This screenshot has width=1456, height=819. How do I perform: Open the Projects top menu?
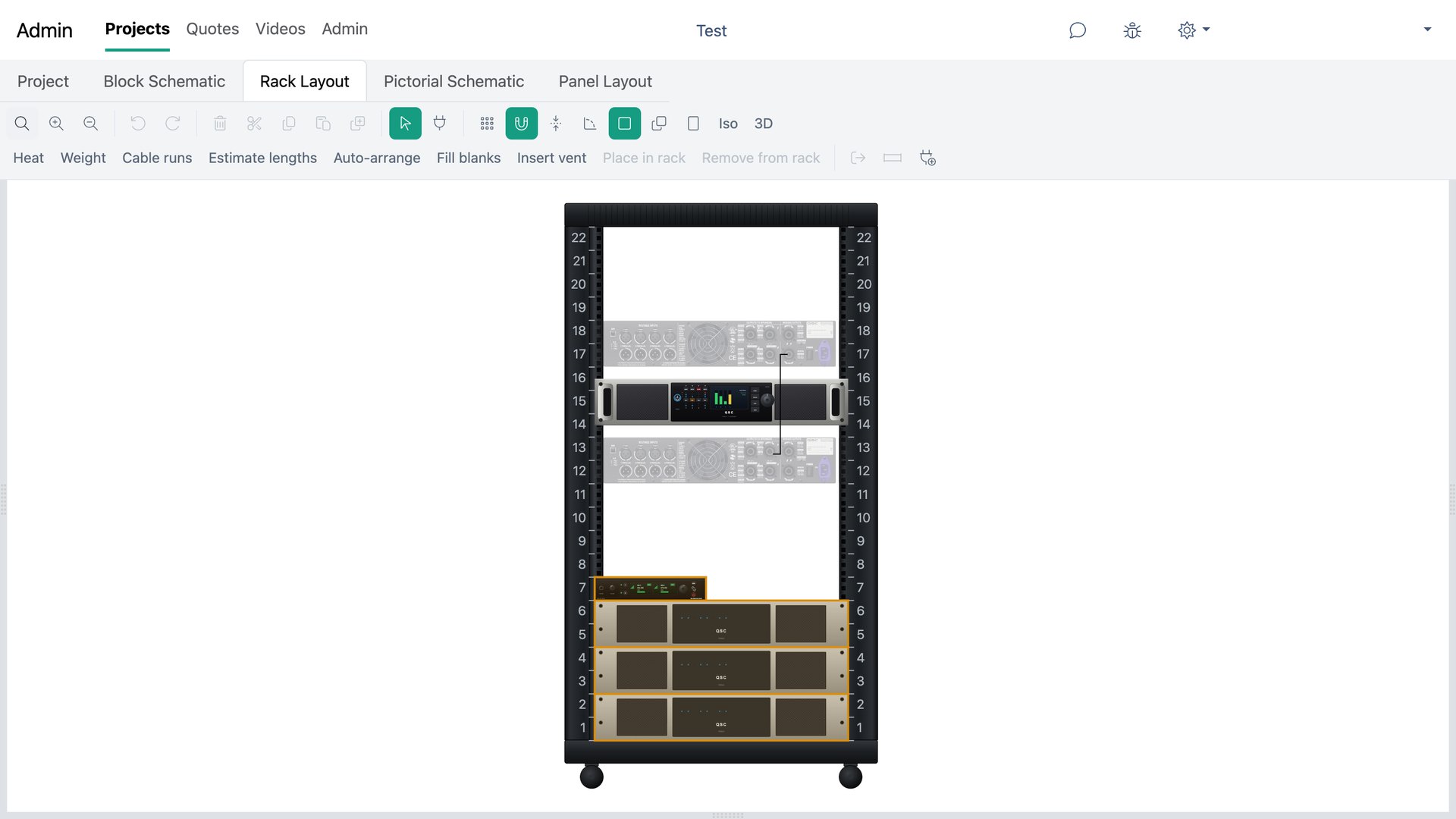point(137,29)
